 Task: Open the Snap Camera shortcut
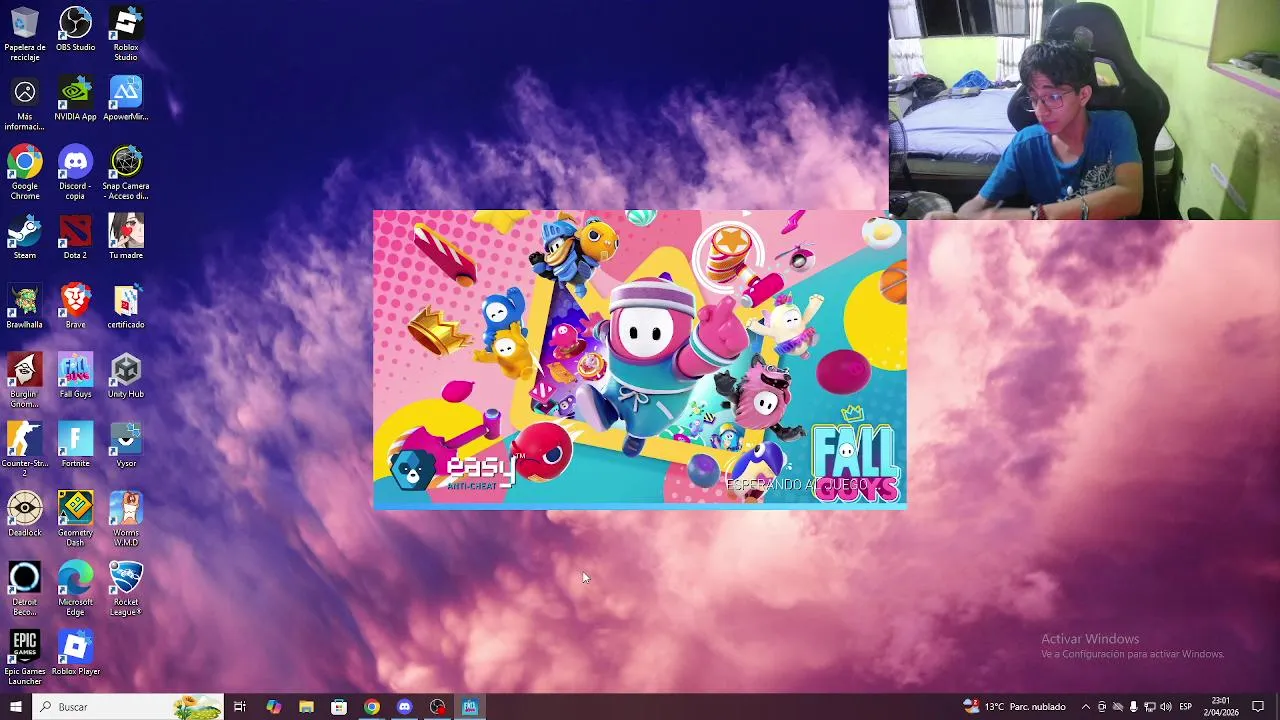pyautogui.click(x=125, y=172)
